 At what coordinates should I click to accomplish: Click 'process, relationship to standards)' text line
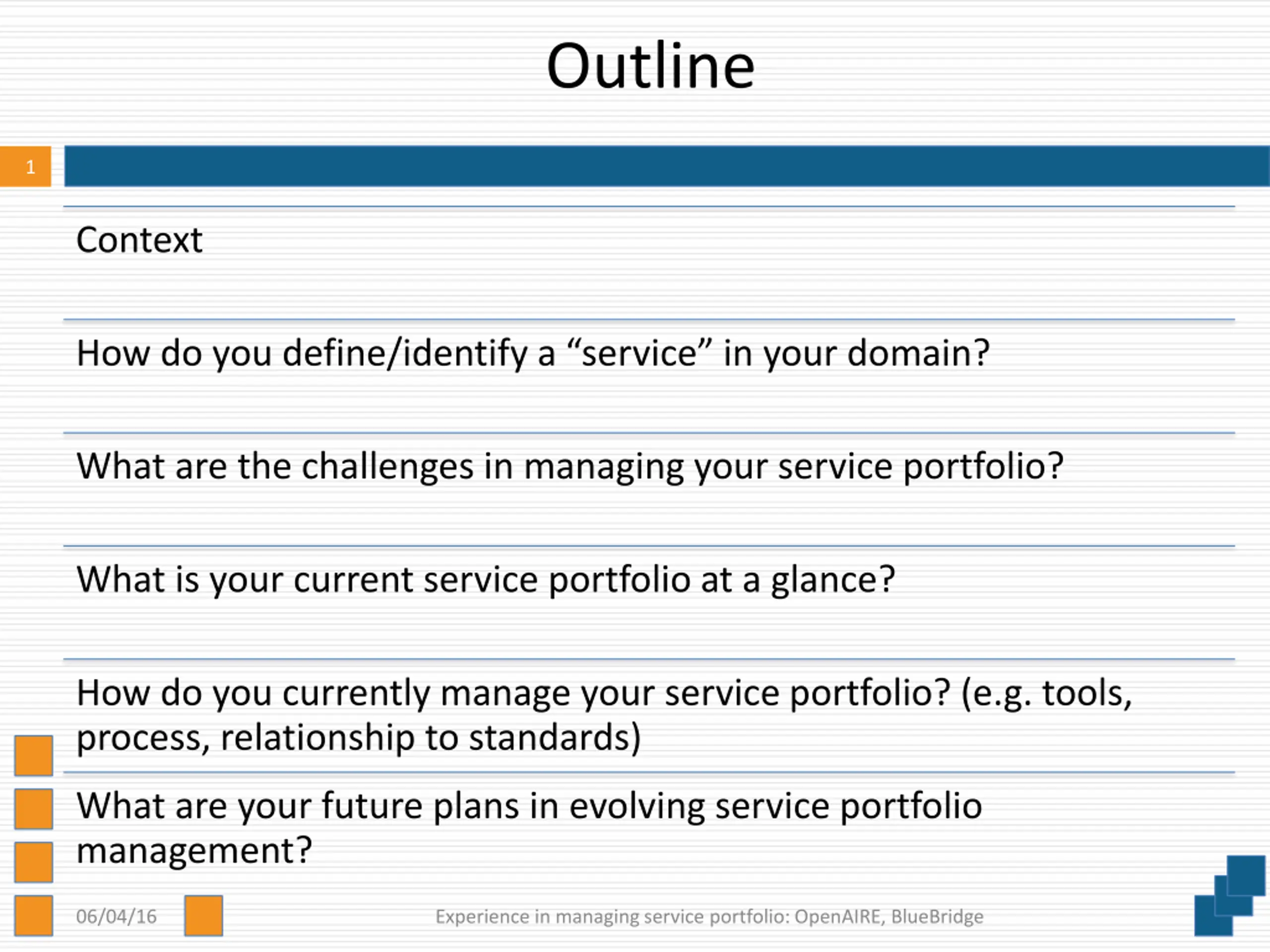(x=359, y=737)
